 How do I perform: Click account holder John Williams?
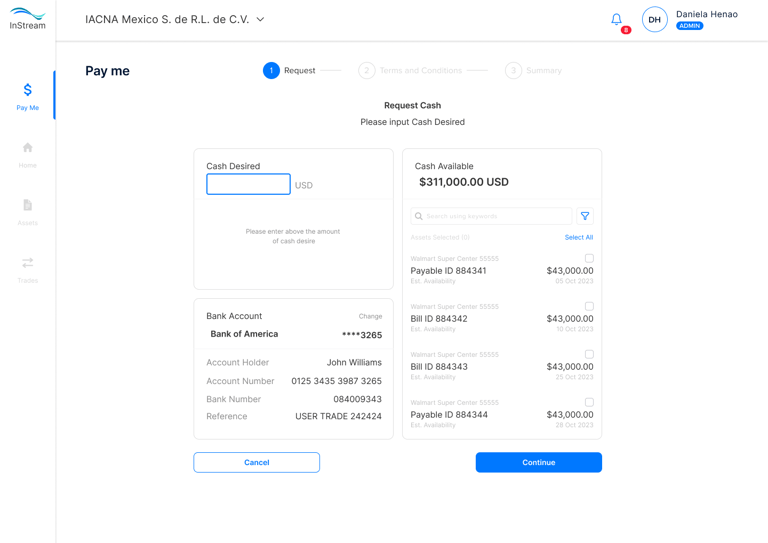pyautogui.click(x=354, y=362)
